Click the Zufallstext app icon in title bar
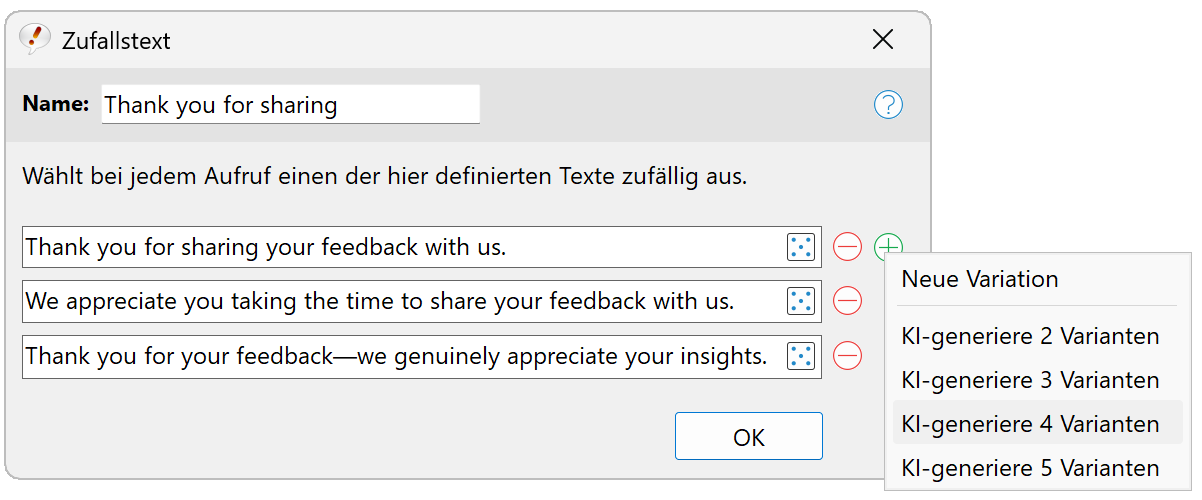This screenshot has width=1202, height=500. [34, 39]
